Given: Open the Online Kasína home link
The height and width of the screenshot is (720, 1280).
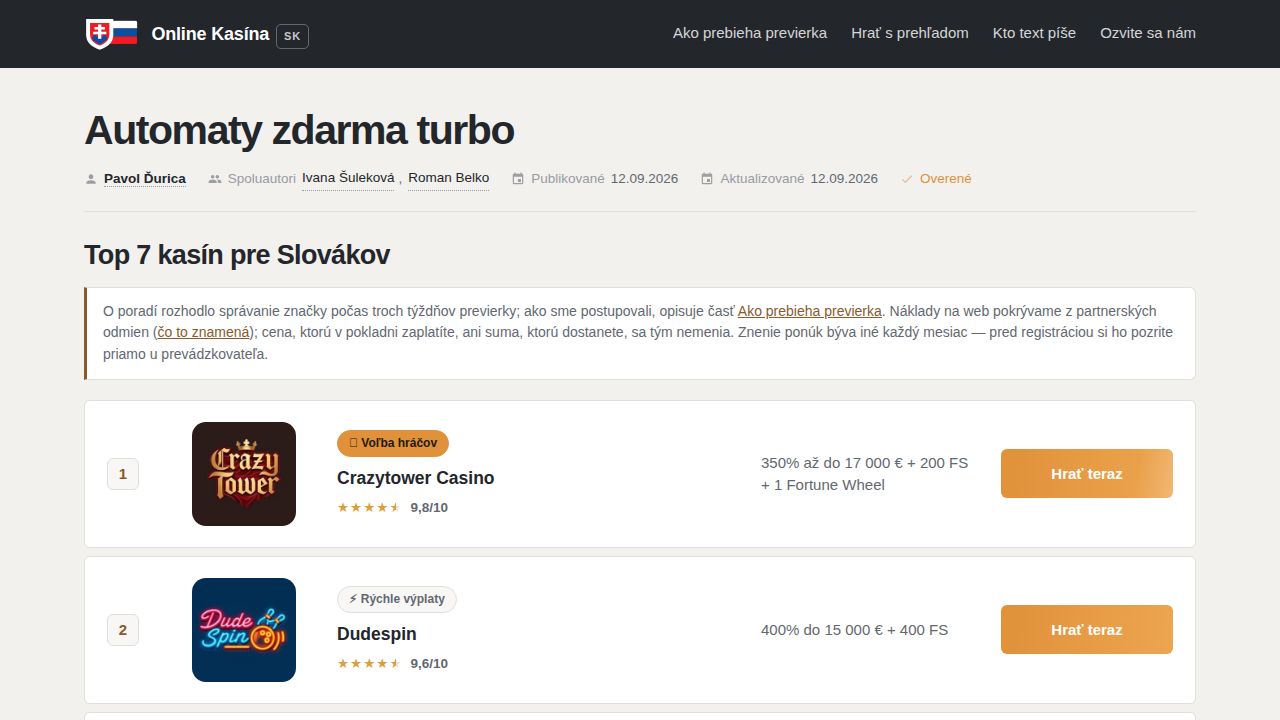Looking at the screenshot, I should [x=210, y=34].
